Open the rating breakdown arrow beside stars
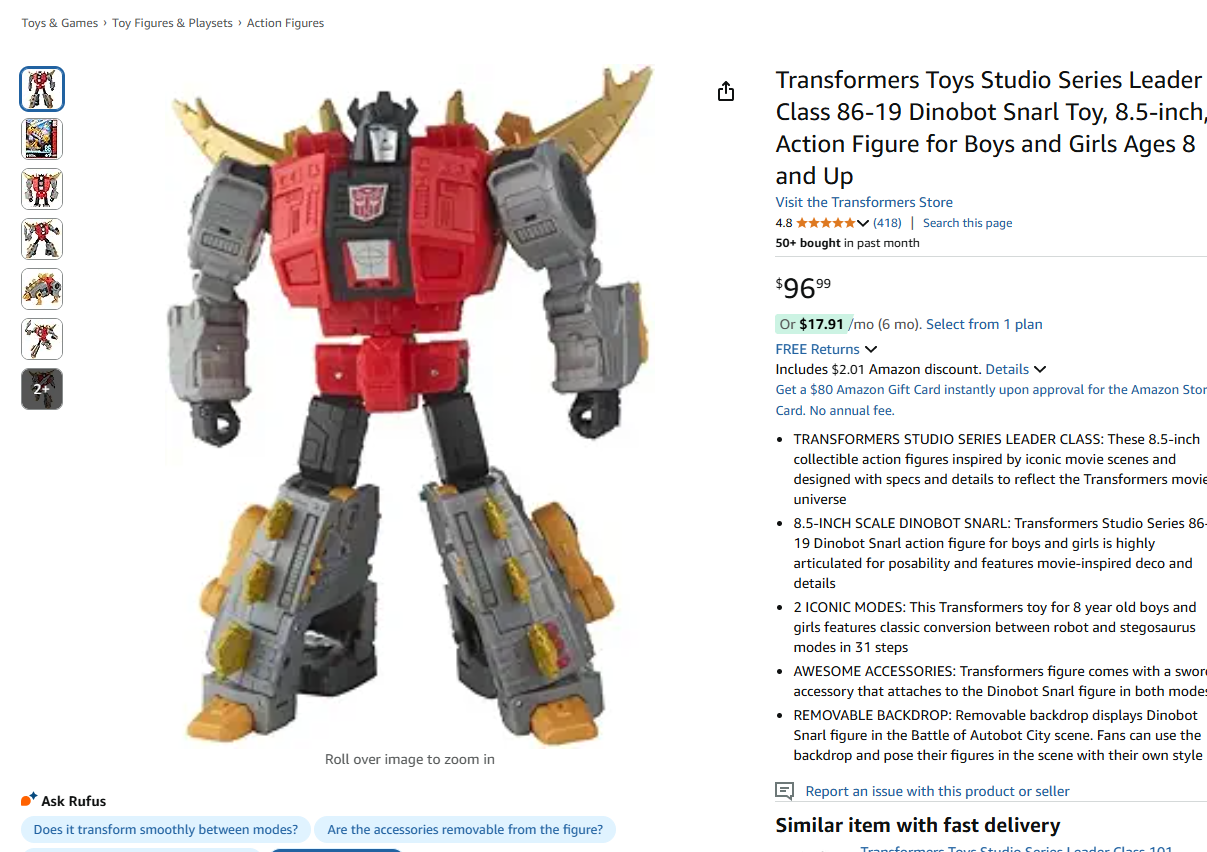The image size is (1207, 852). 863,223
